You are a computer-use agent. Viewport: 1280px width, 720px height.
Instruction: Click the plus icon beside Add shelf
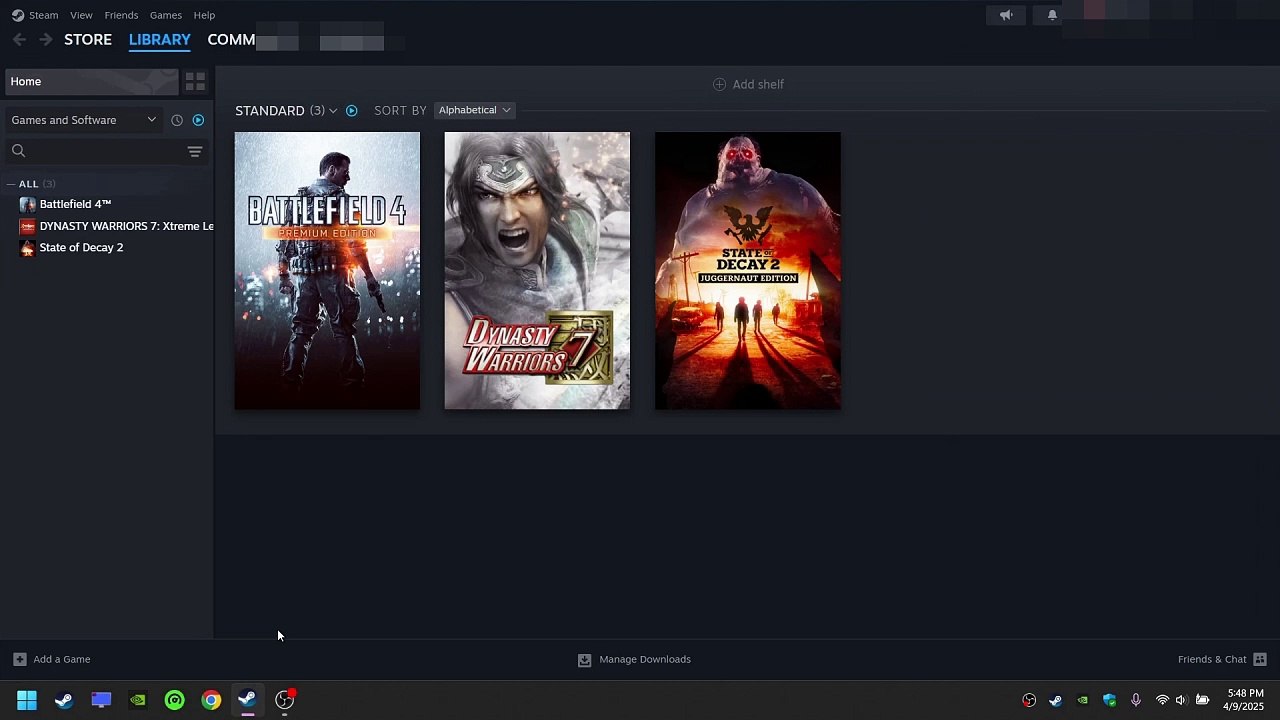click(x=719, y=84)
